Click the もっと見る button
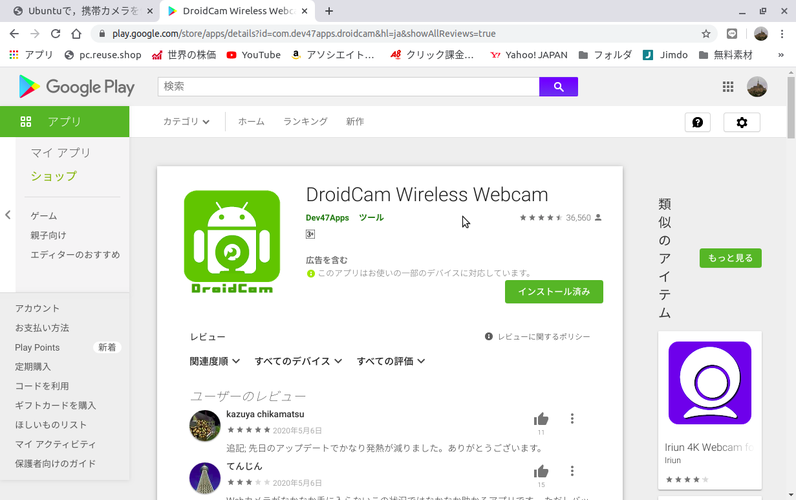 tap(731, 258)
